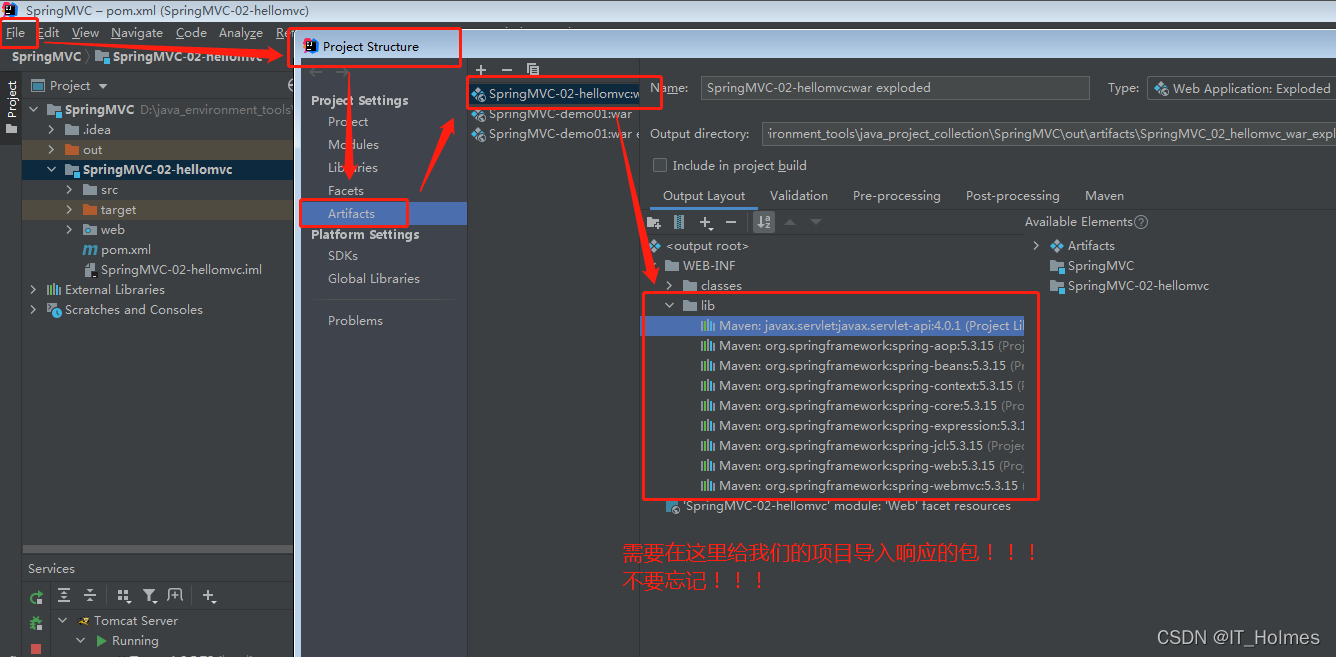Rerun Tomcat server in Services
This screenshot has width=1336, height=657.
tap(36, 597)
